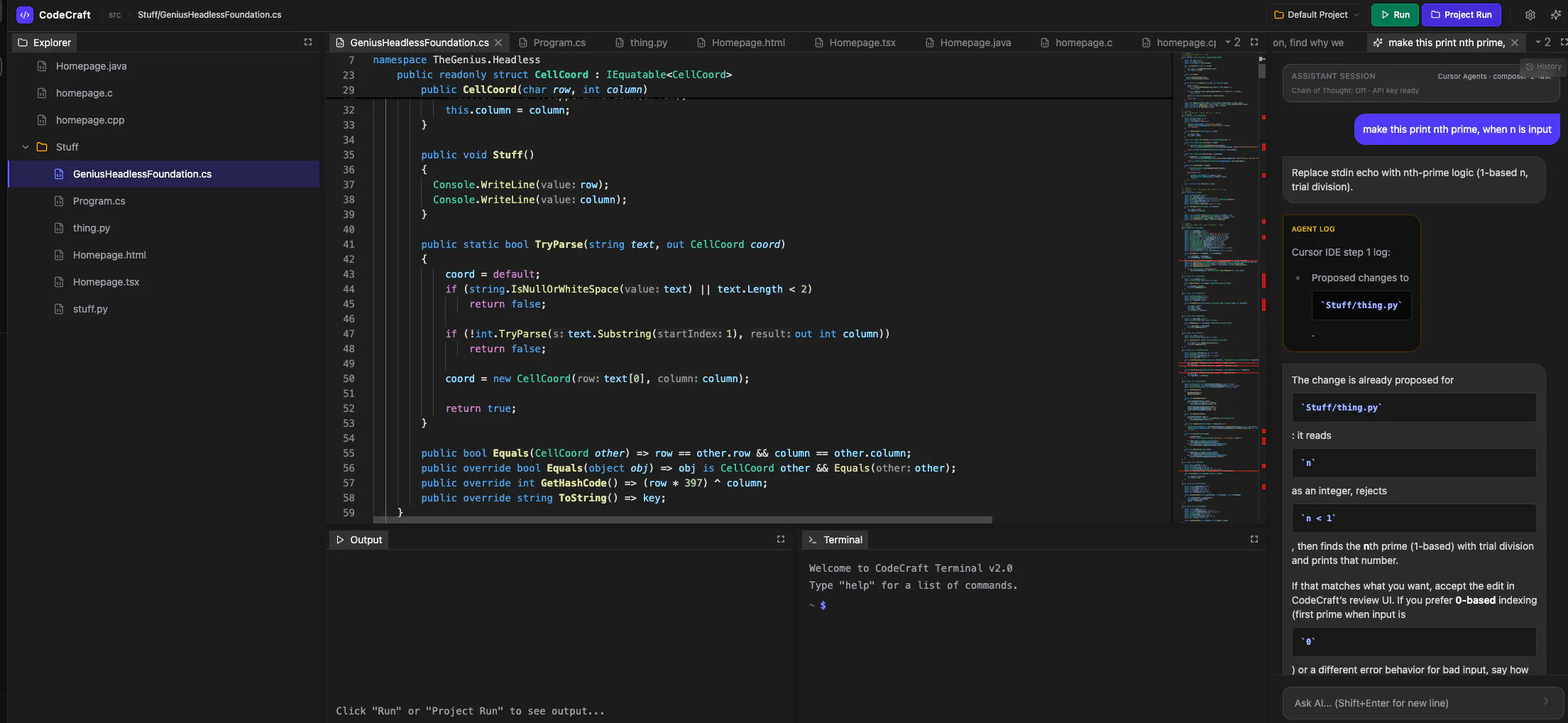The image size is (1568, 723).
Task: Click the homepage.cpp file icon in Explorer
Action: 42,120
